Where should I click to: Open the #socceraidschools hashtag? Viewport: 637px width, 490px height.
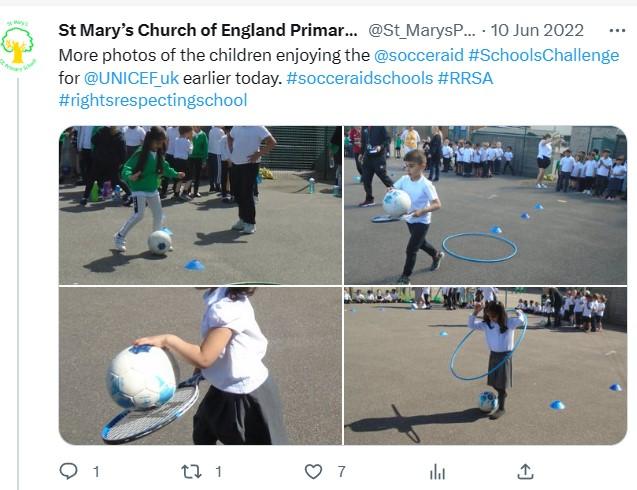pos(359,77)
